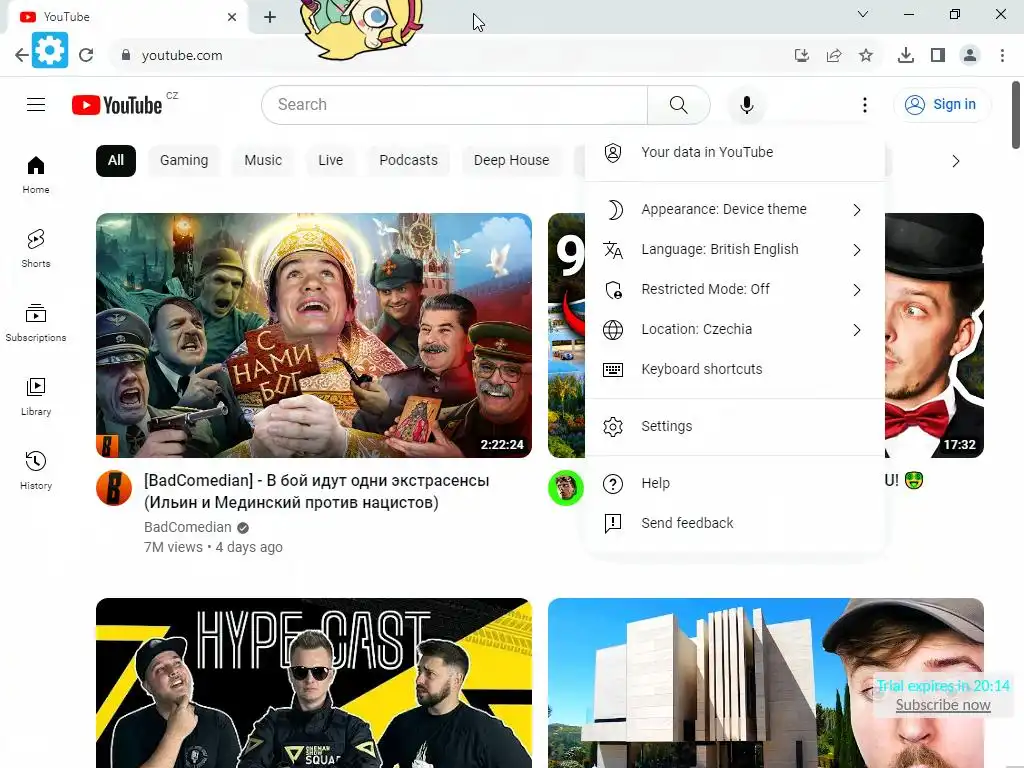Reload the page in browser

[x=86, y=56]
